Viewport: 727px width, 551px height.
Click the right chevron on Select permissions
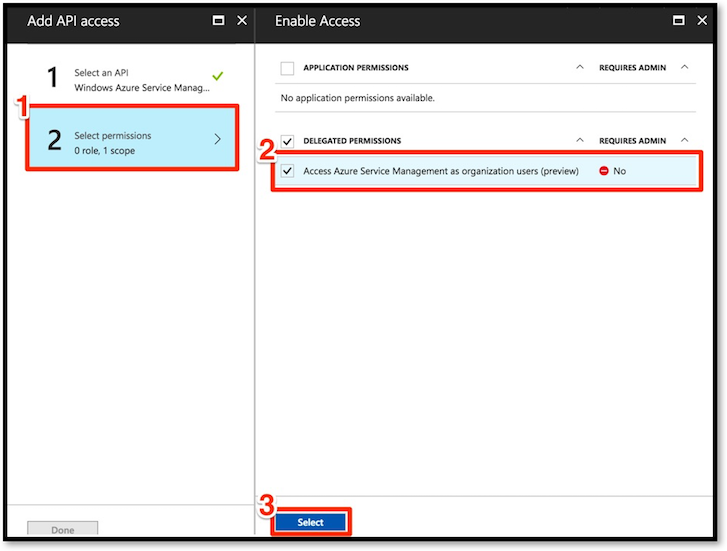coord(217,139)
